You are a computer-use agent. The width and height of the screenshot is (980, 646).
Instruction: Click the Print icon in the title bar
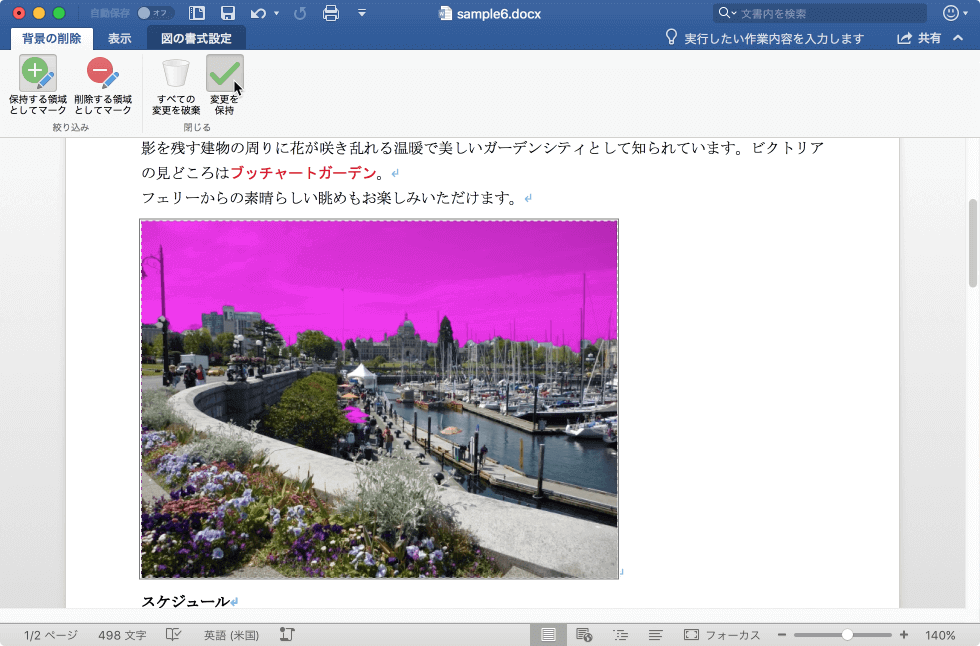click(x=330, y=14)
